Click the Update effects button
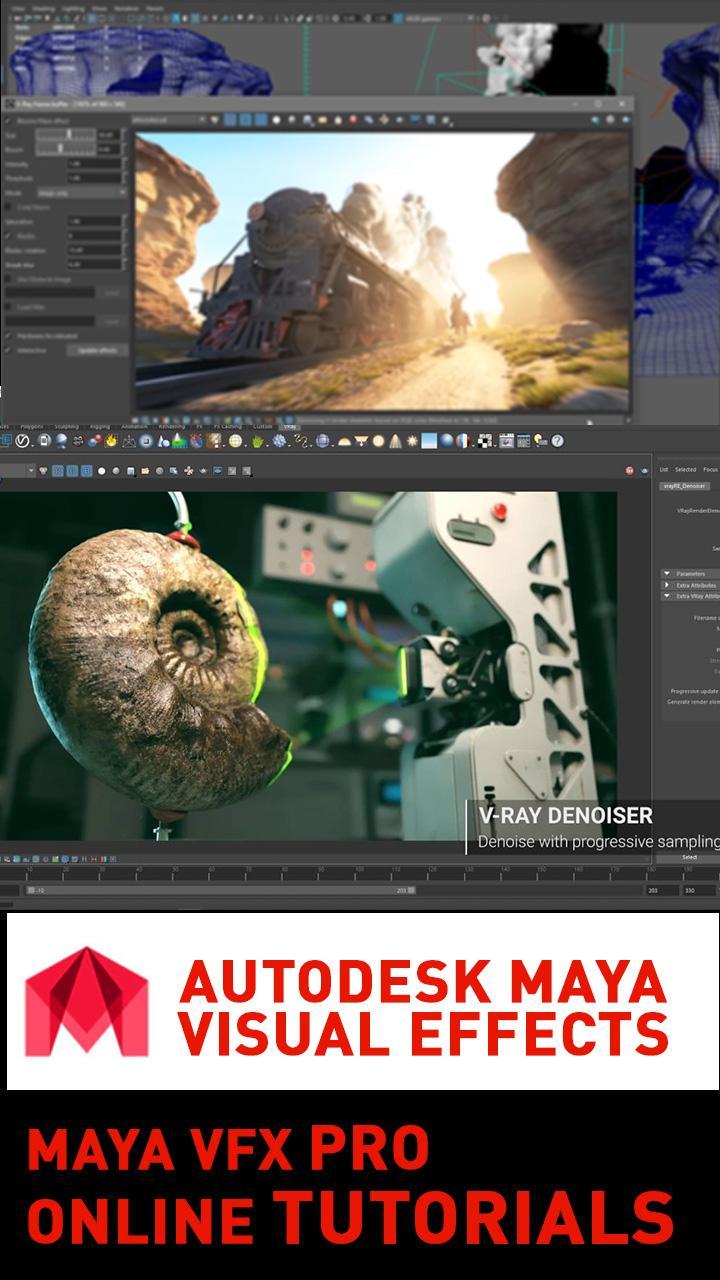Screen dimensions: 720x1280 coord(98,350)
